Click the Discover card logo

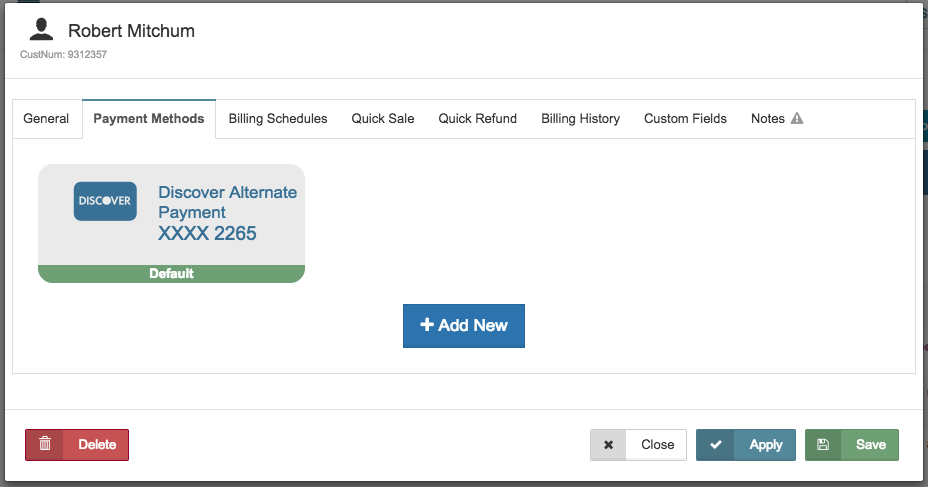pyautogui.click(x=105, y=201)
